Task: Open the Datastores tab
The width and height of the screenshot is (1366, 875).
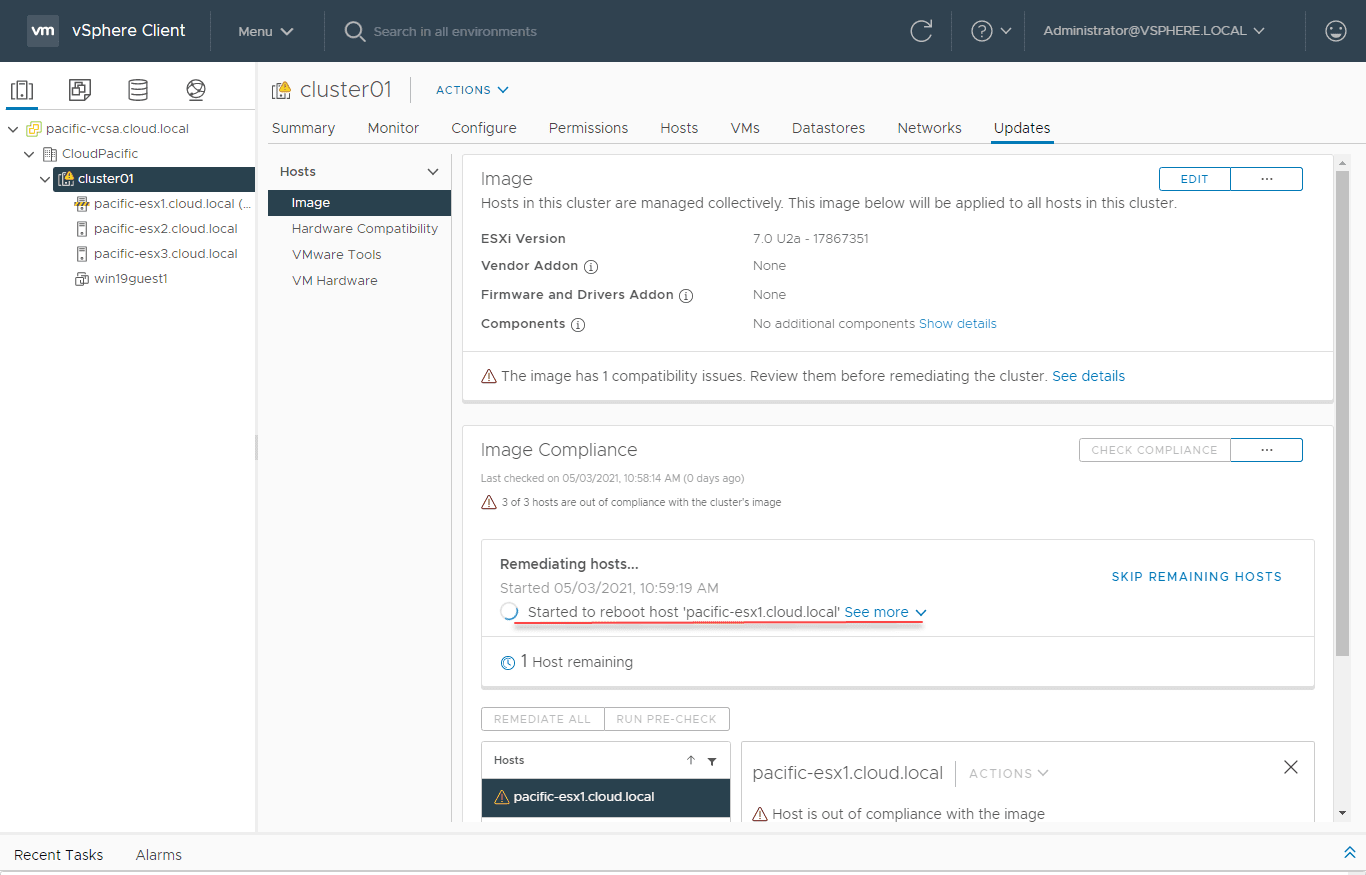Action: point(828,128)
